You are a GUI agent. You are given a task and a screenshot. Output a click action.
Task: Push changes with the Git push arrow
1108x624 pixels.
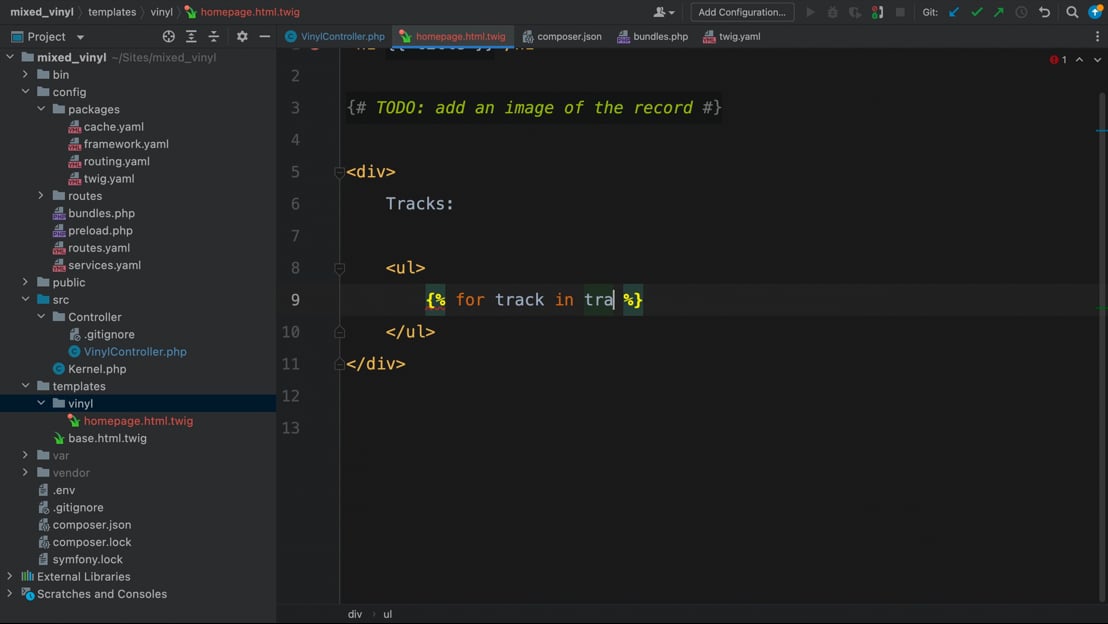(999, 12)
